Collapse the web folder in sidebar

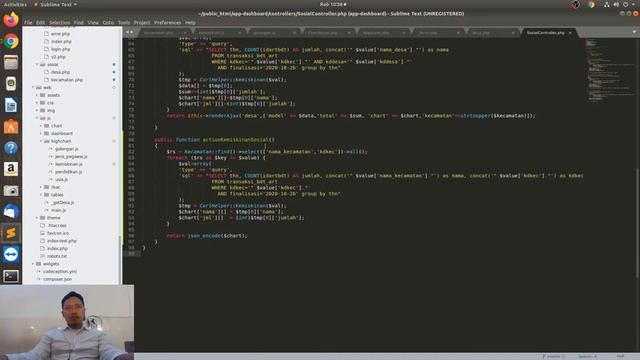[x=33, y=87]
